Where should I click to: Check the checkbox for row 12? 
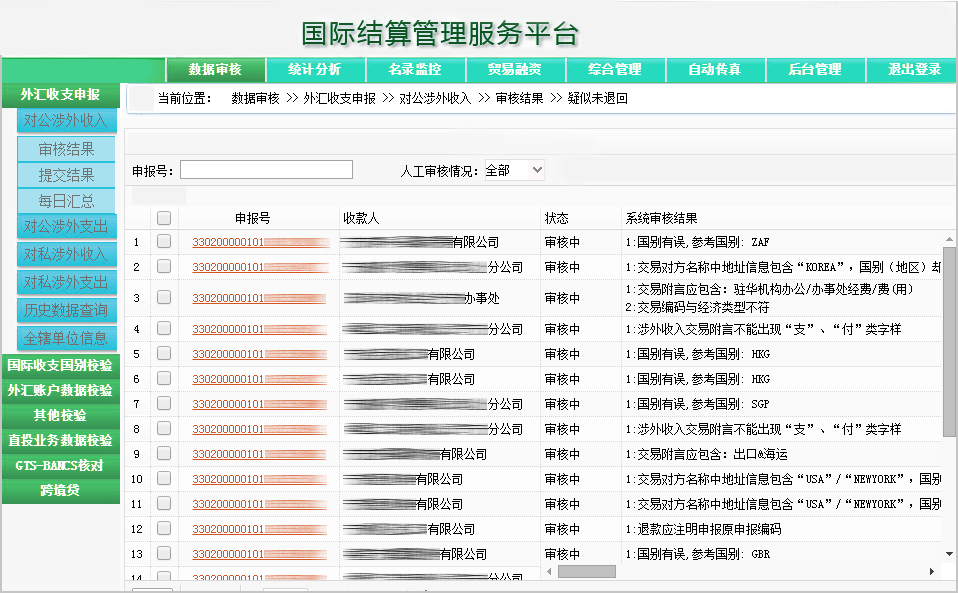pyautogui.click(x=164, y=529)
